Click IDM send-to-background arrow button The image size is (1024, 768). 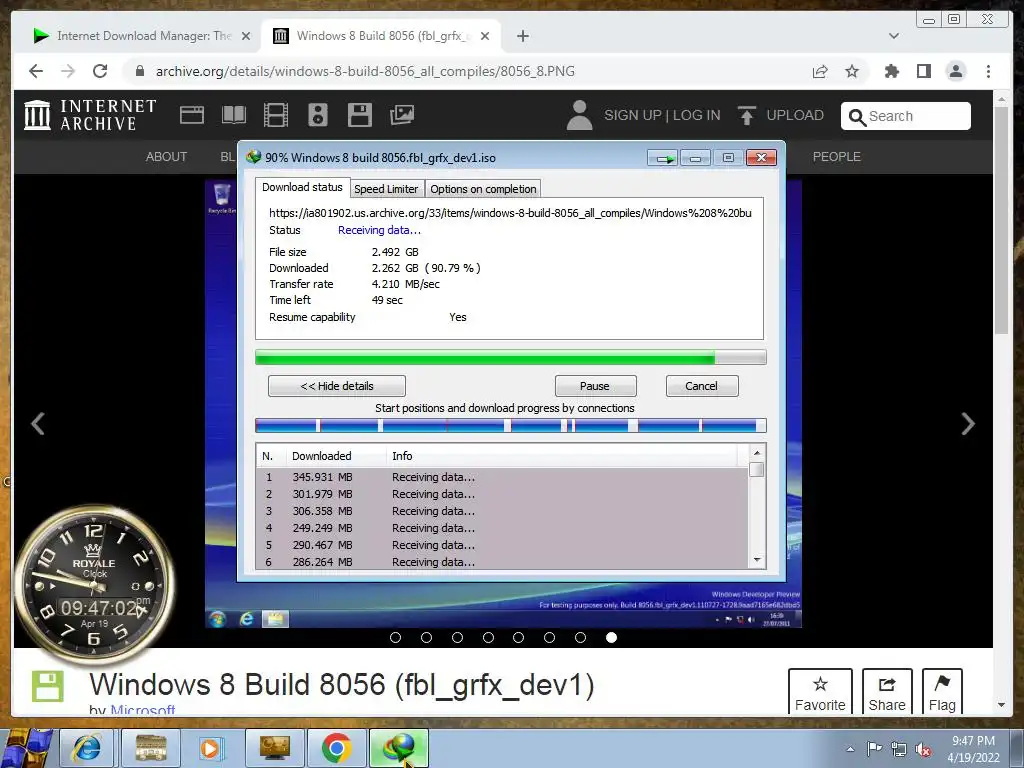click(x=664, y=158)
